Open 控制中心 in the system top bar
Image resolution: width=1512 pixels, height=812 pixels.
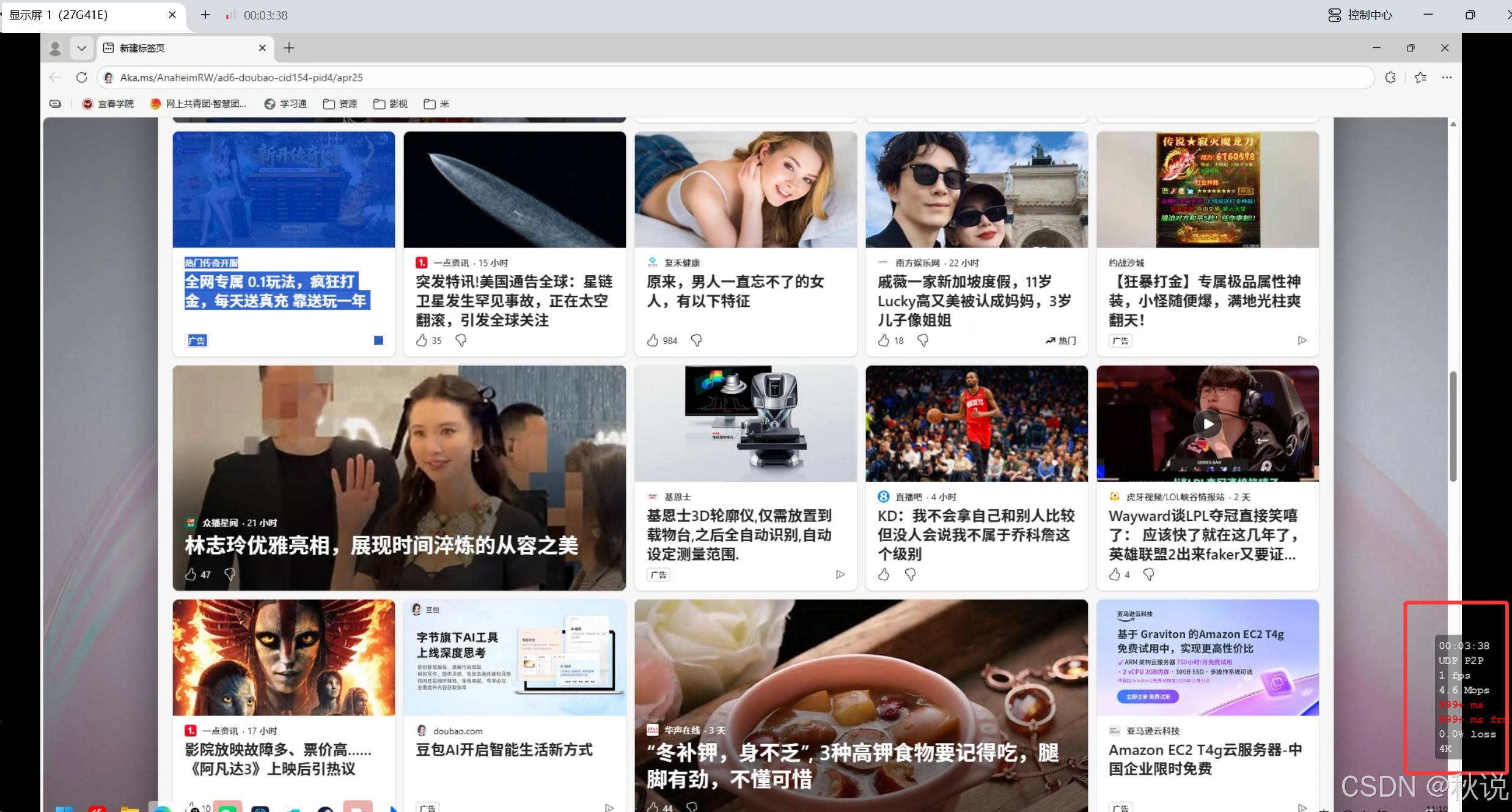pos(1369,15)
